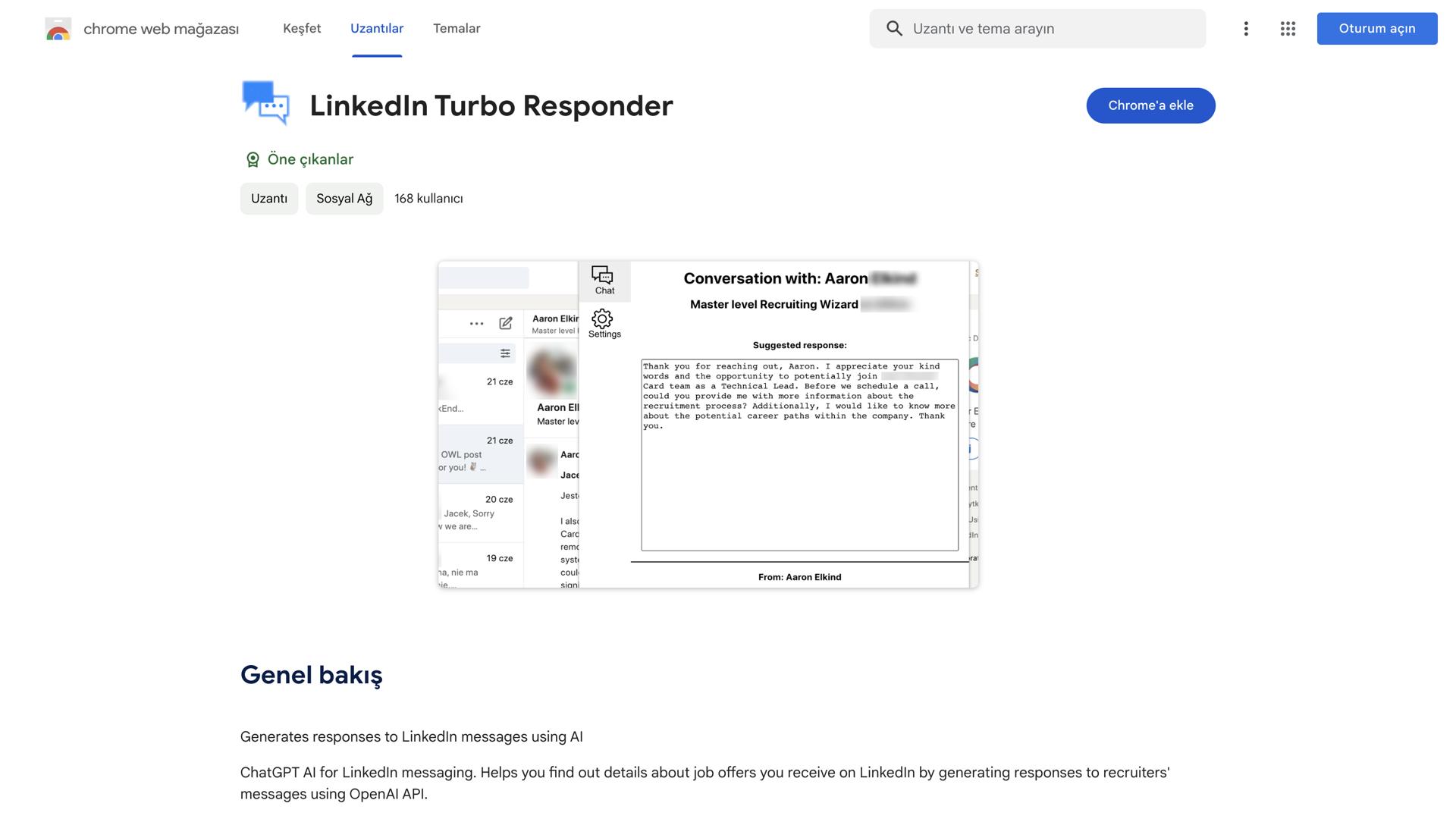1456x819 pixels.
Task: Open the Sosyal Ağ category chip
Action: (x=344, y=198)
